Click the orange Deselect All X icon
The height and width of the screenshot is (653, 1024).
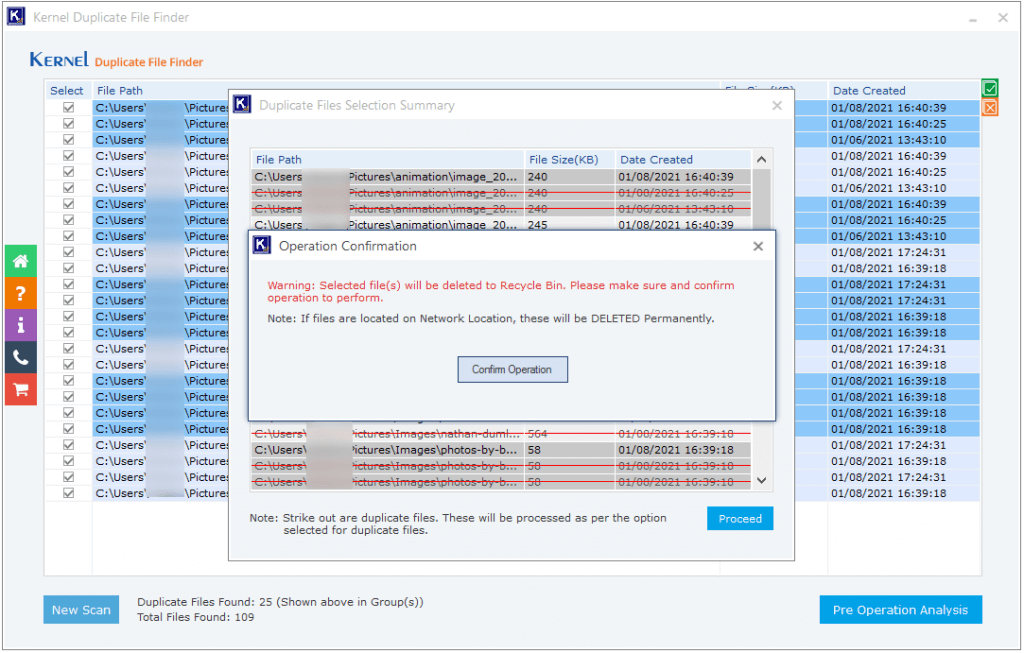(989, 108)
